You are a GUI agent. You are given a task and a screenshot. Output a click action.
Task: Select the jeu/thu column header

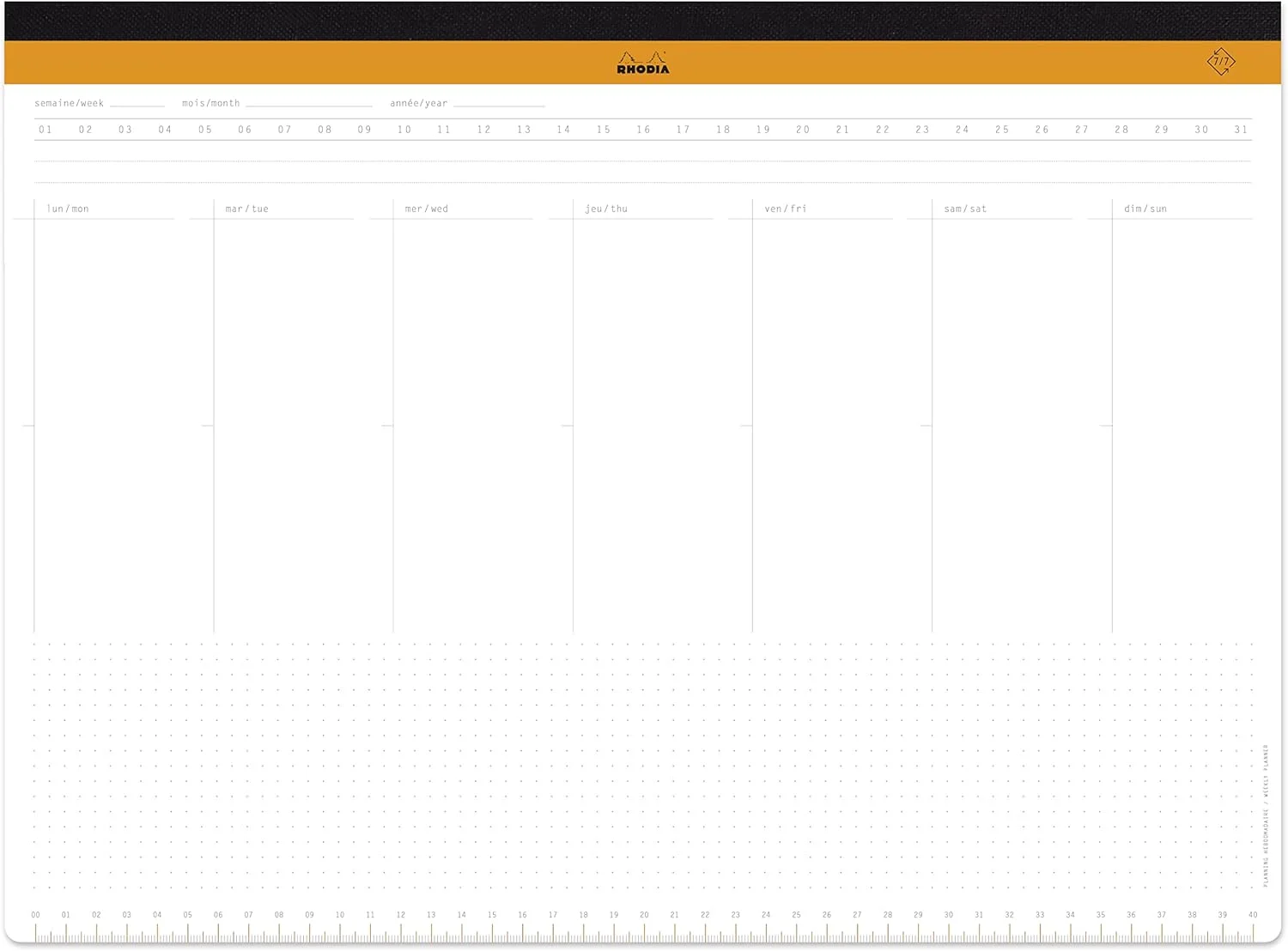[606, 209]
